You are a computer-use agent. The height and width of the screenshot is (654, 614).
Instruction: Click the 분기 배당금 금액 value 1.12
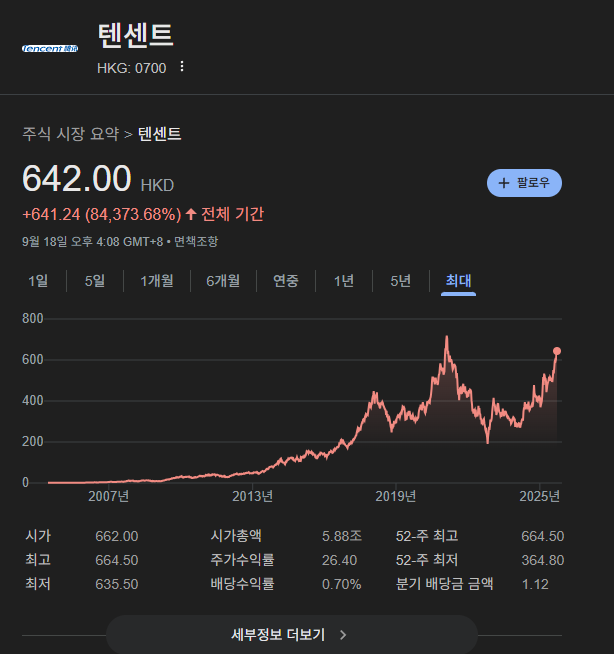(x=535, y=584)
